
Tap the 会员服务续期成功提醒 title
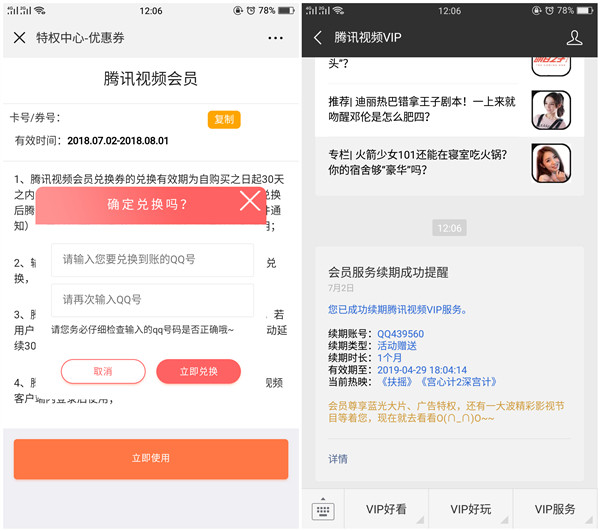(x=388, y=272)
